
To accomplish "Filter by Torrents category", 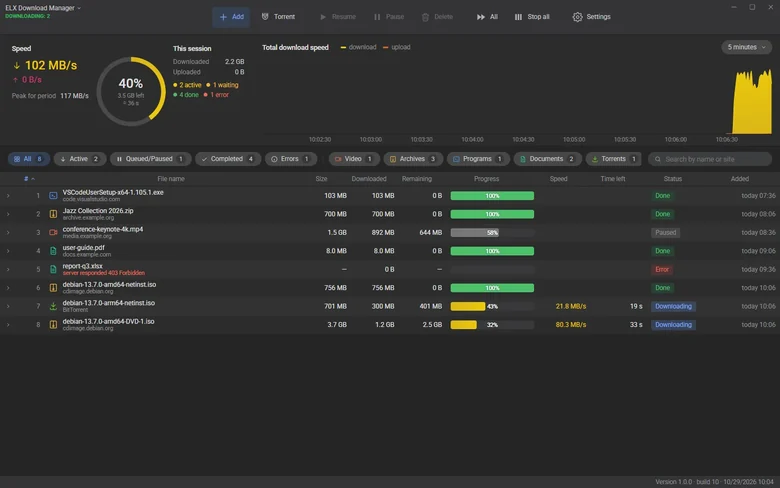I will [613, 159].
